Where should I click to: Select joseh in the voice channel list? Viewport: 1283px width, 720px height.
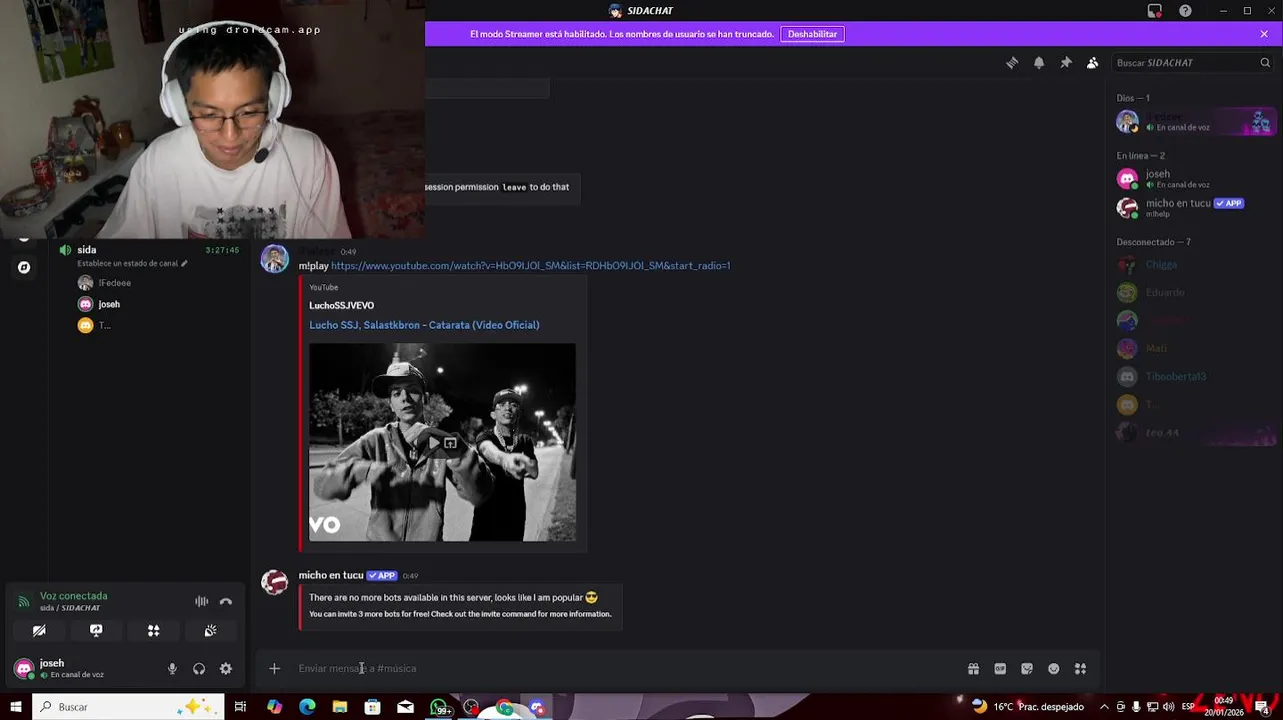pyautogui.click(x=109, y=304)
